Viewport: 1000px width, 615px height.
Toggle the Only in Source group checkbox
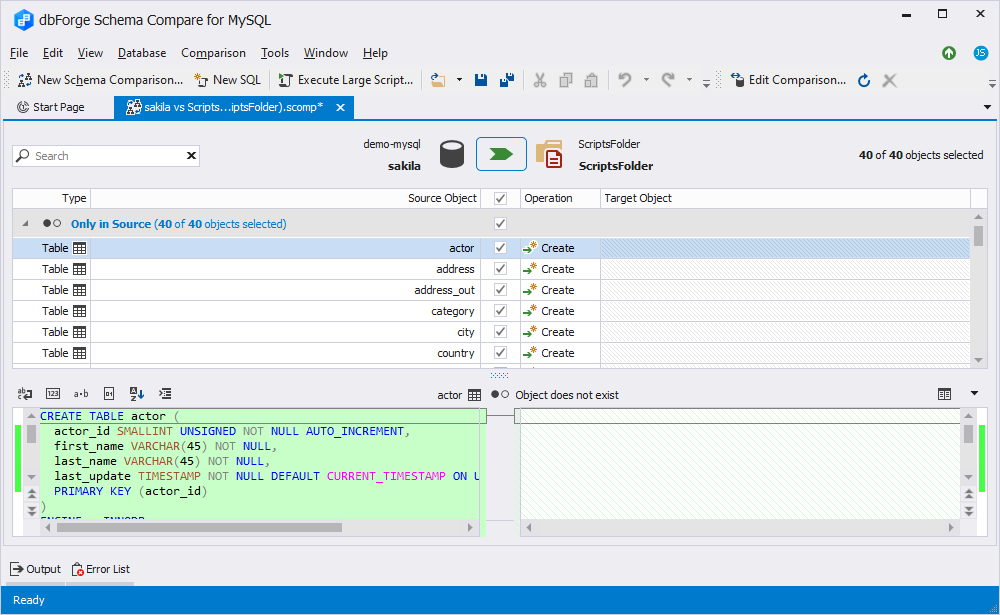click(x=501, y=223)
